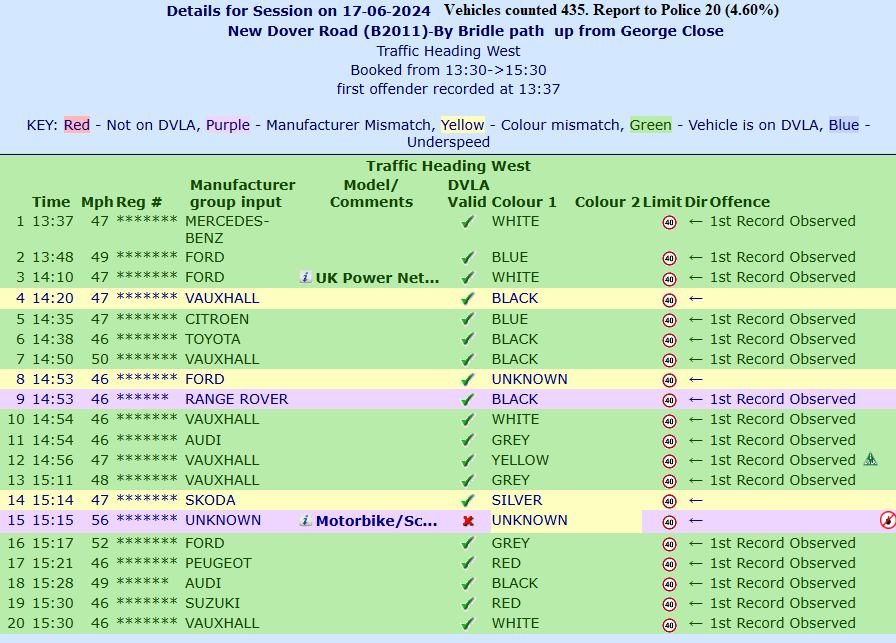Viewport: 896px width, 643px height.
Task: Click the 40 limit sign on the Peugeot row
Action: [x=669, y=564]
